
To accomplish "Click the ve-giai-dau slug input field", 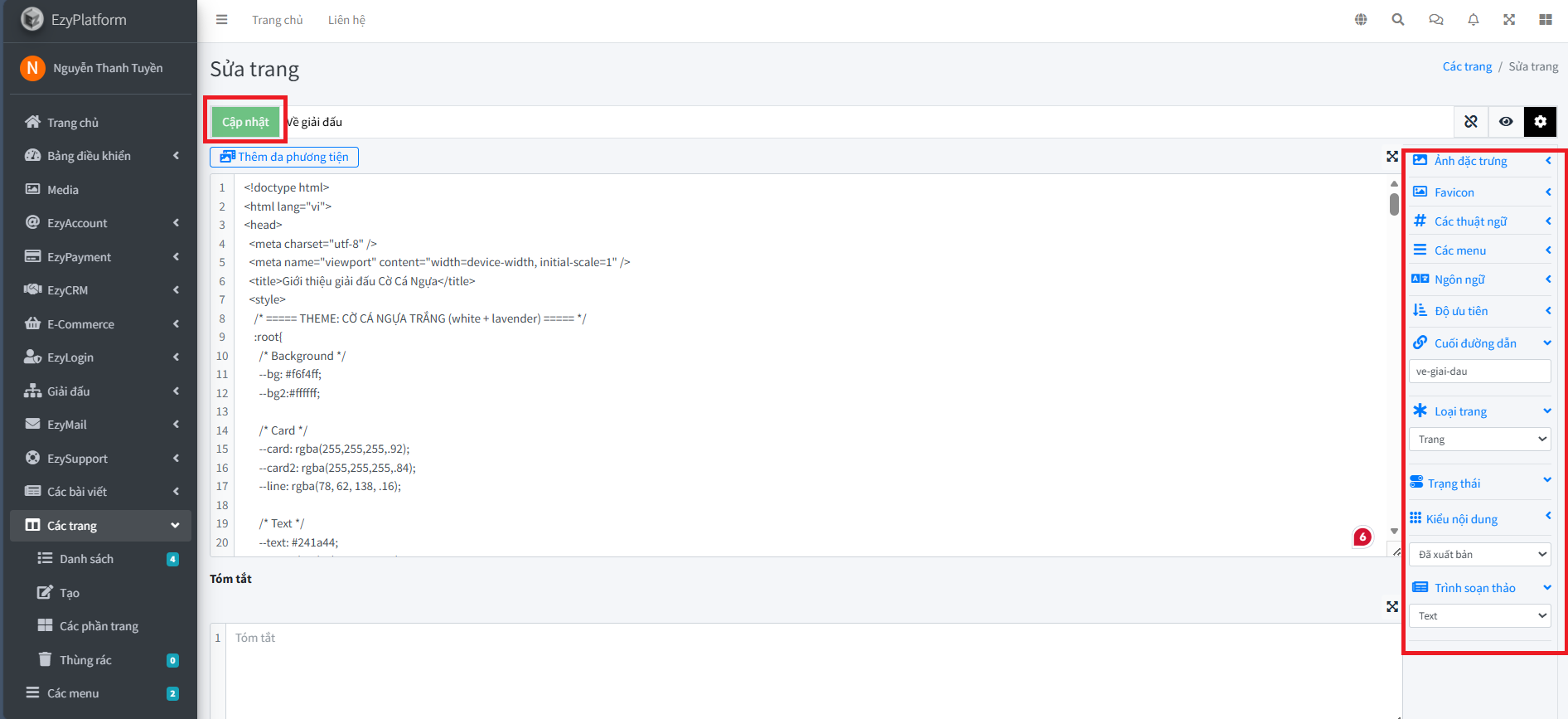I will click(x=1479, y=372).
